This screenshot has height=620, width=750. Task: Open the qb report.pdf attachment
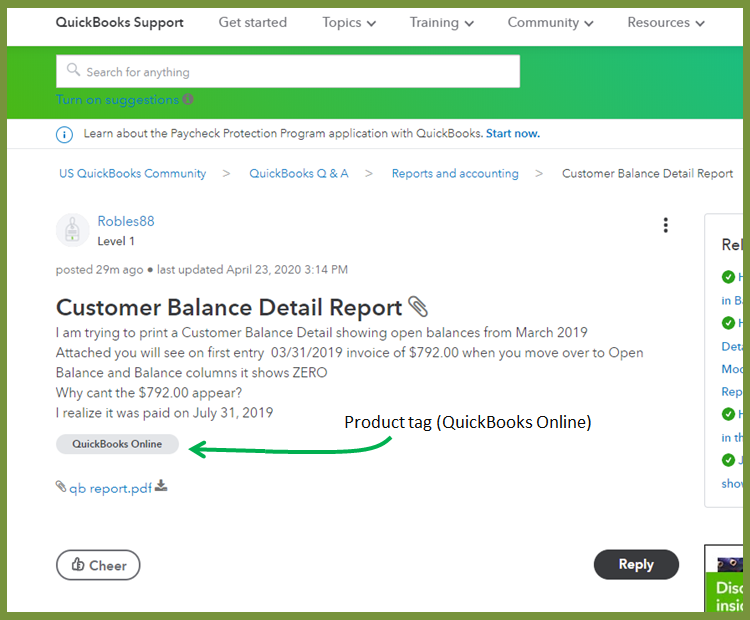click(110, 488)
